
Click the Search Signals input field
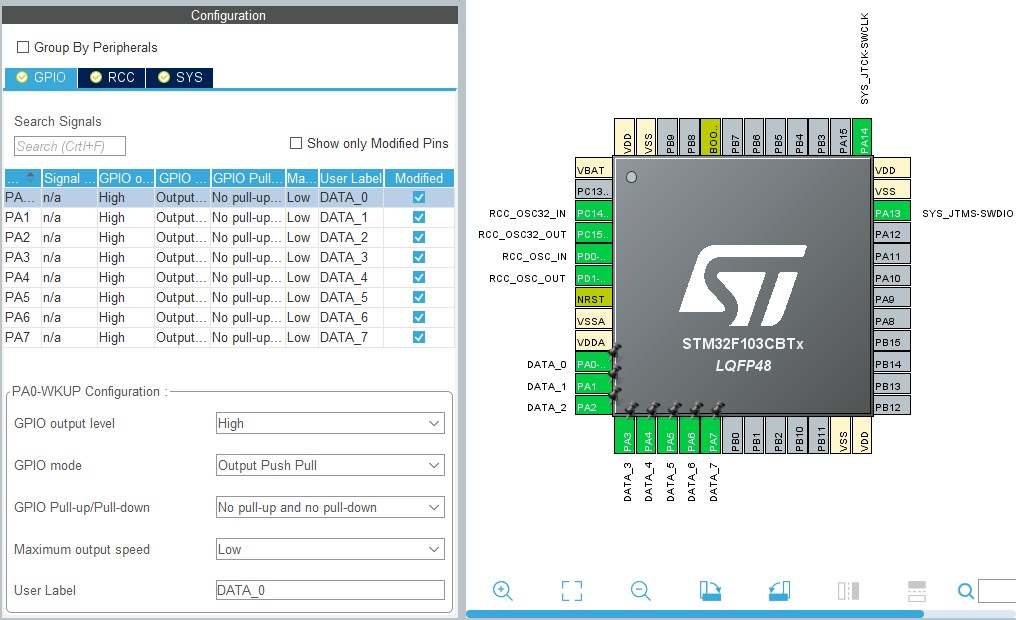pyautogui.click(x=70, y=146)
